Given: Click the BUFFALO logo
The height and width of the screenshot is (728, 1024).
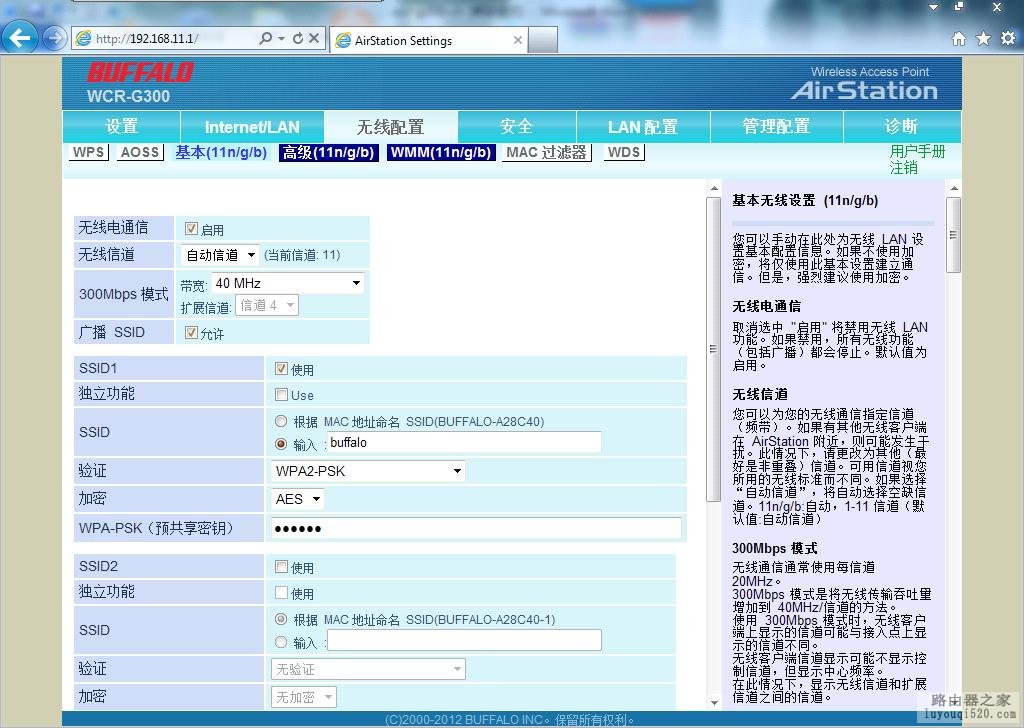Looking at the screenshot, I should click(140, 72).
